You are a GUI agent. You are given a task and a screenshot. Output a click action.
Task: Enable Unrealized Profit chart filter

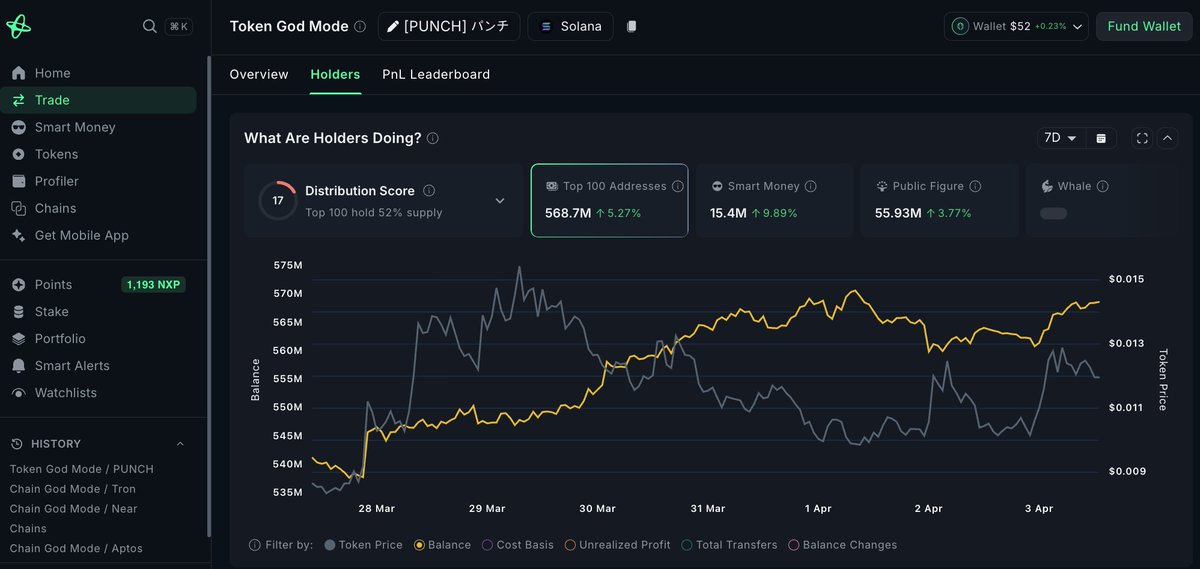click(570, 545)
